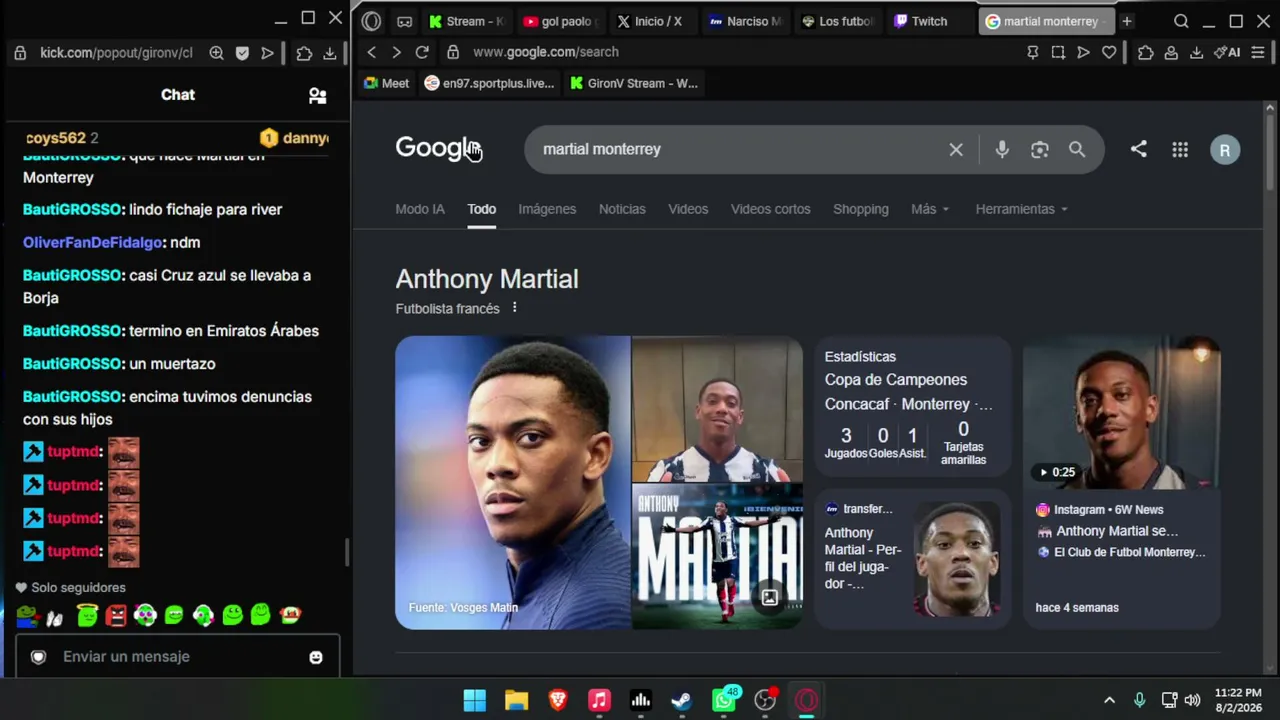Click the tab search magnifier icon
This screenshot has height=720, width=1280.
coord(1181,21)
